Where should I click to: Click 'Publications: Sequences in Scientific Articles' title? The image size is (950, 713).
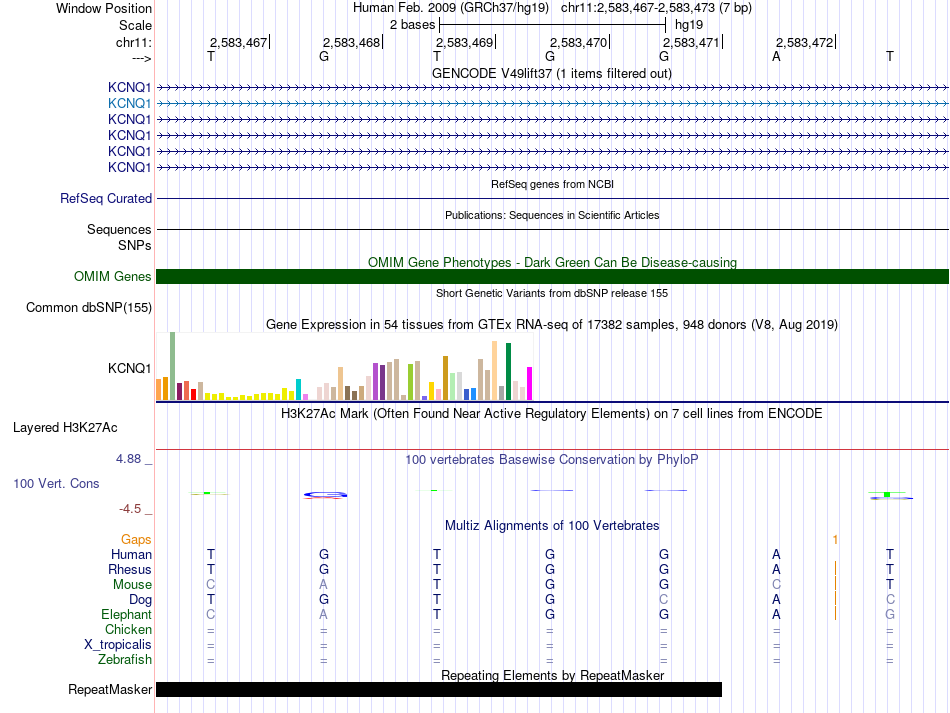(552, 215)
